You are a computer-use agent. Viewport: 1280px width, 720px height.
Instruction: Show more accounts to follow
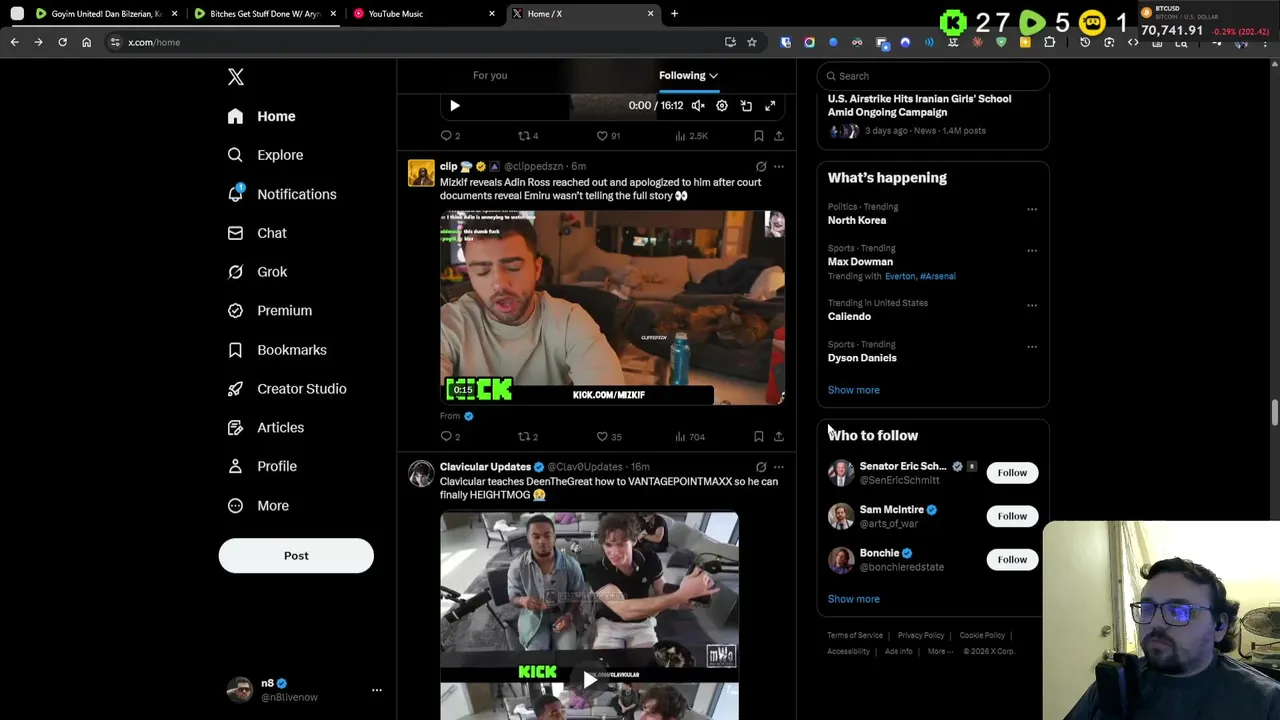853,599
